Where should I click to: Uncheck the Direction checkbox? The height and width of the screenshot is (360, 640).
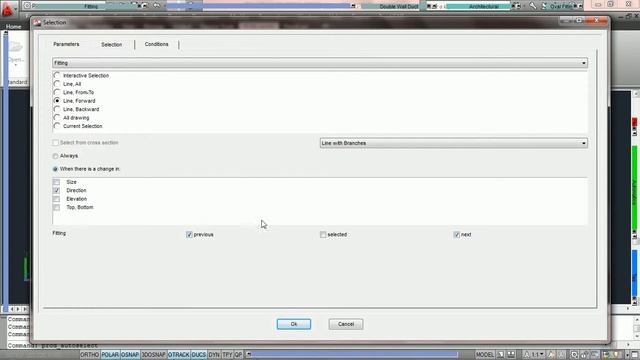56,191
